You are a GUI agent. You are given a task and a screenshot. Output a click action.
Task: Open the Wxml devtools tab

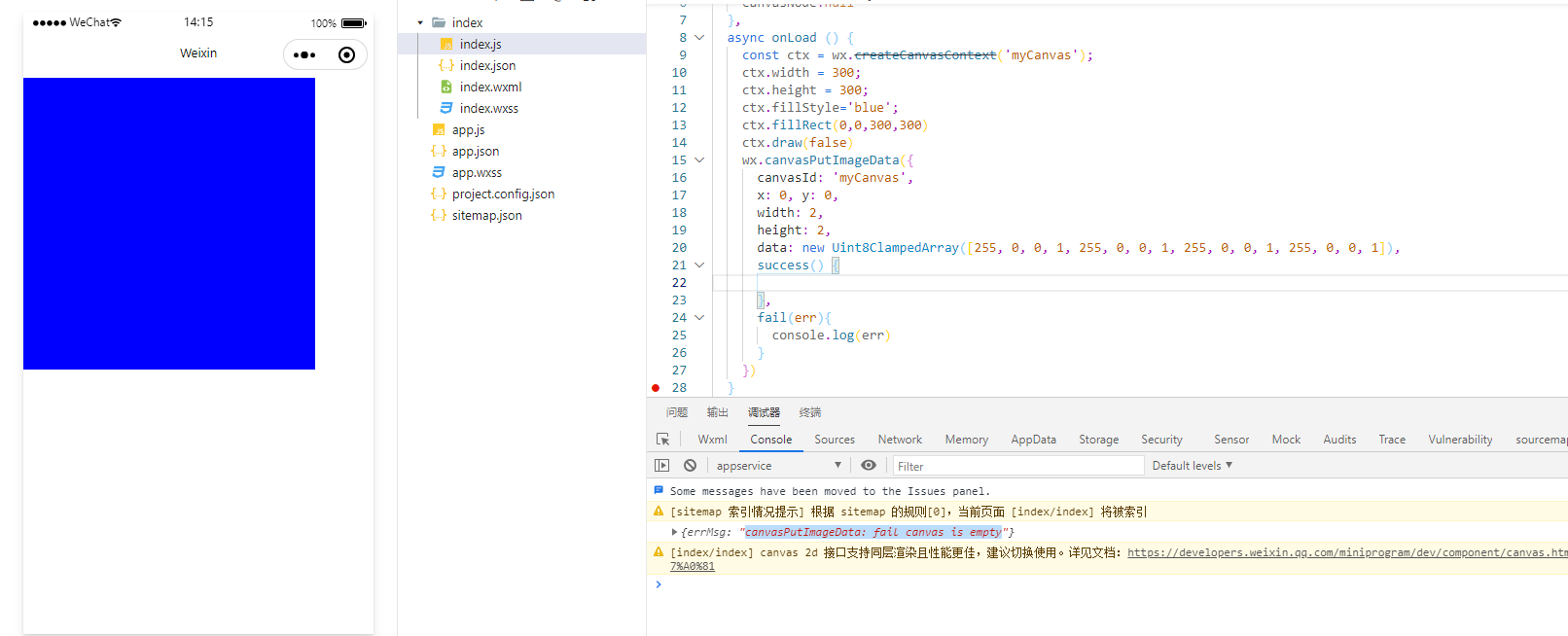[x=712, y=440]
